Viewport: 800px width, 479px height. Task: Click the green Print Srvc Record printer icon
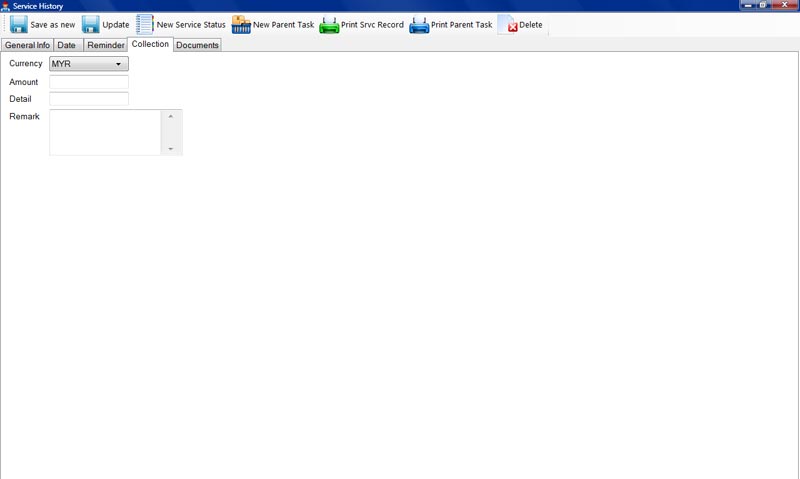[x=329, y=25]
